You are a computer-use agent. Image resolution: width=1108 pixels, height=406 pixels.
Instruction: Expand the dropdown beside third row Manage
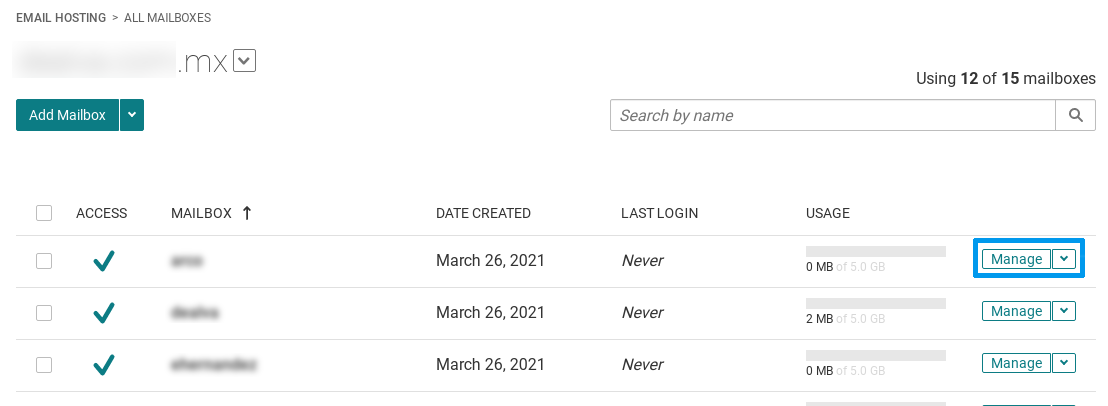pos(1064,364)
